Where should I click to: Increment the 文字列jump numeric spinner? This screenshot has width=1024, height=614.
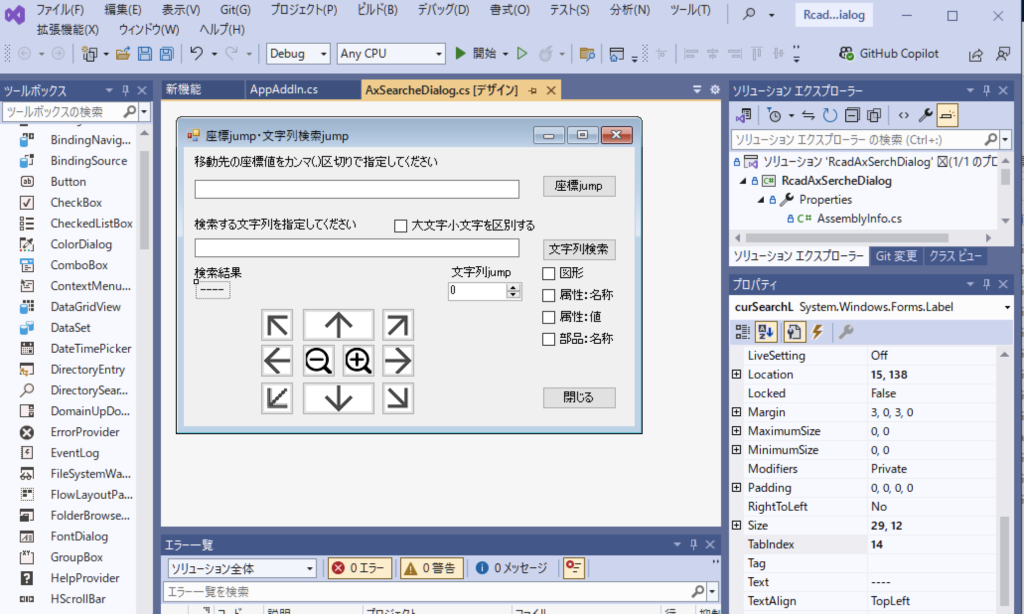(513, 287)
